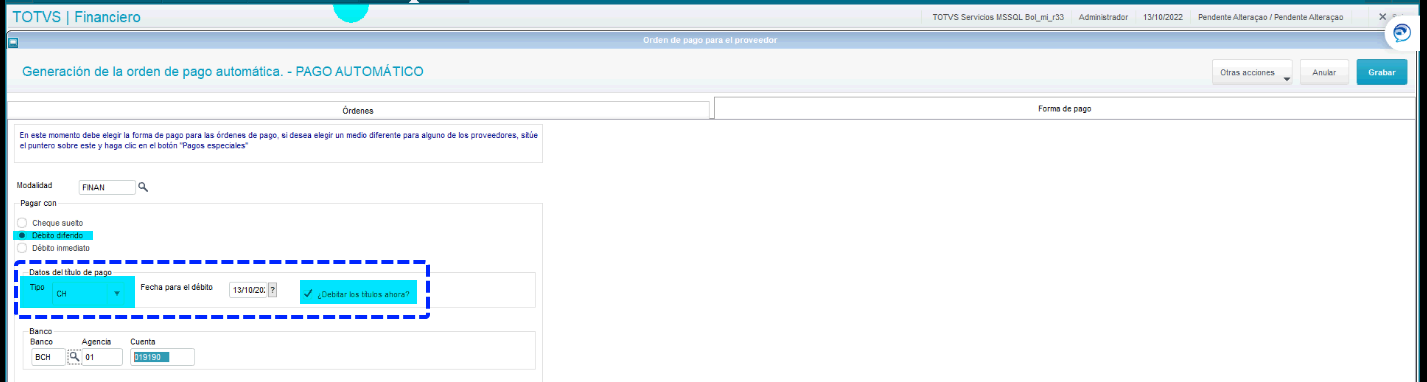
Task: Toggle the ¿Debitar los títulos ahora? checkbox
Action: (x=308, y=293)
